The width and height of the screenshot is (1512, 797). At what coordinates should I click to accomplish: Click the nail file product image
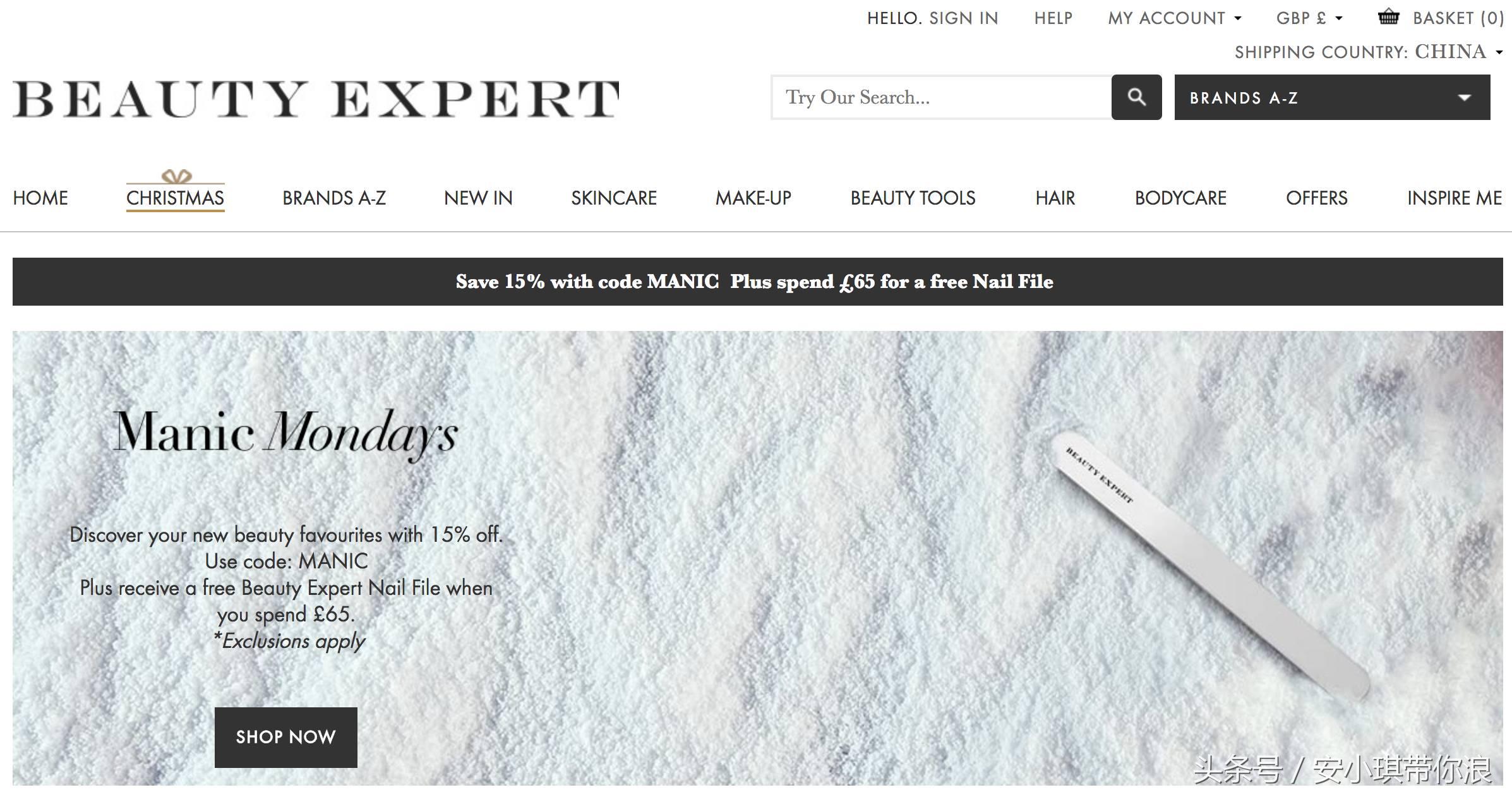(x=1209, y=565)
